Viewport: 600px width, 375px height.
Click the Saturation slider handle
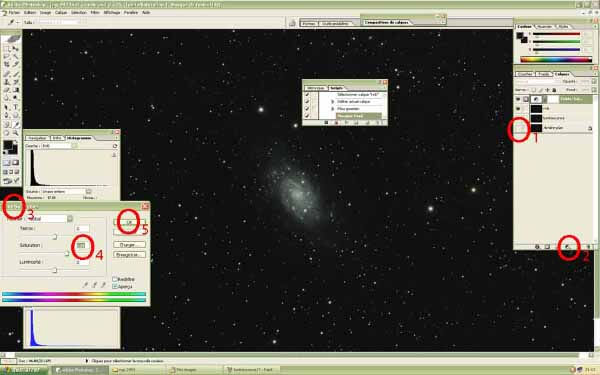67,254
